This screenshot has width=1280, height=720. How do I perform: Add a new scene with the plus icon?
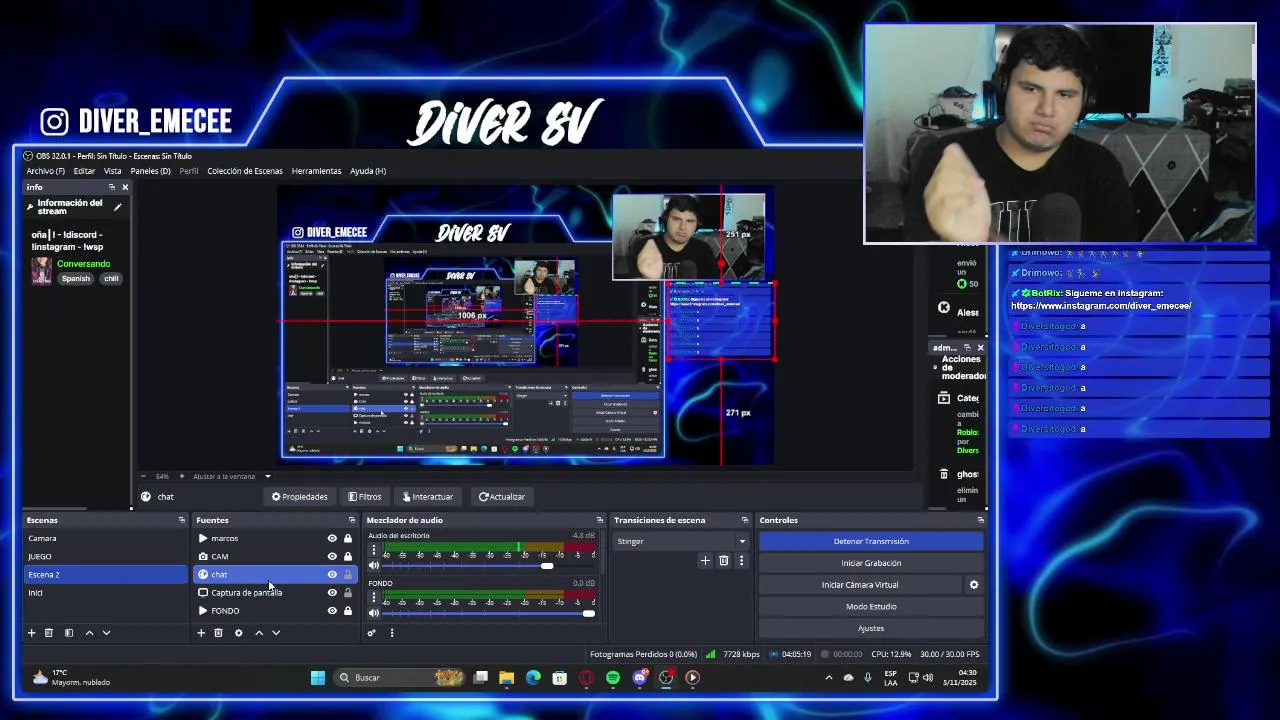[x=31, y=633]
